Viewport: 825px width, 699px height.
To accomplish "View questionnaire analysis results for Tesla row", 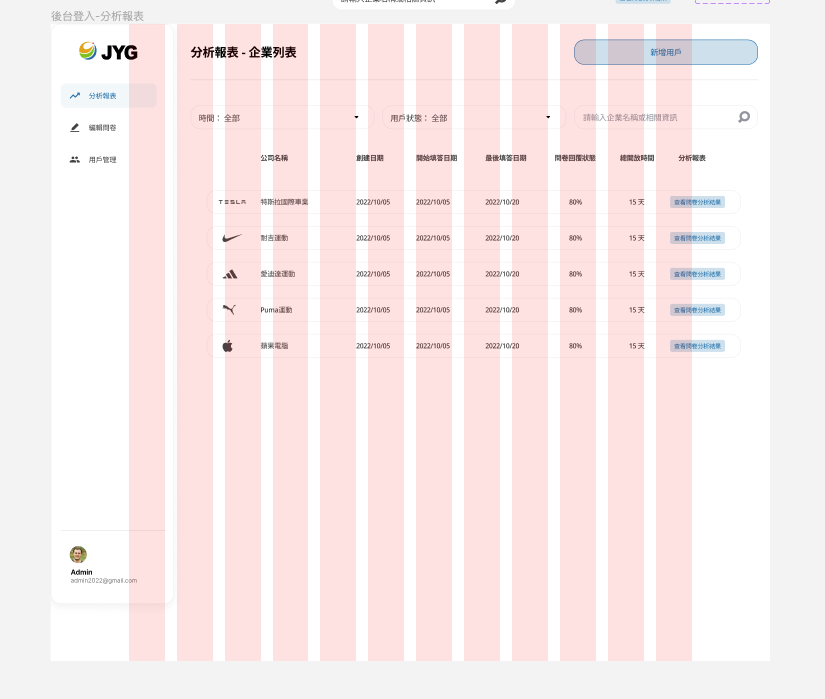I will pyautogui.click(x=697, y=202).
